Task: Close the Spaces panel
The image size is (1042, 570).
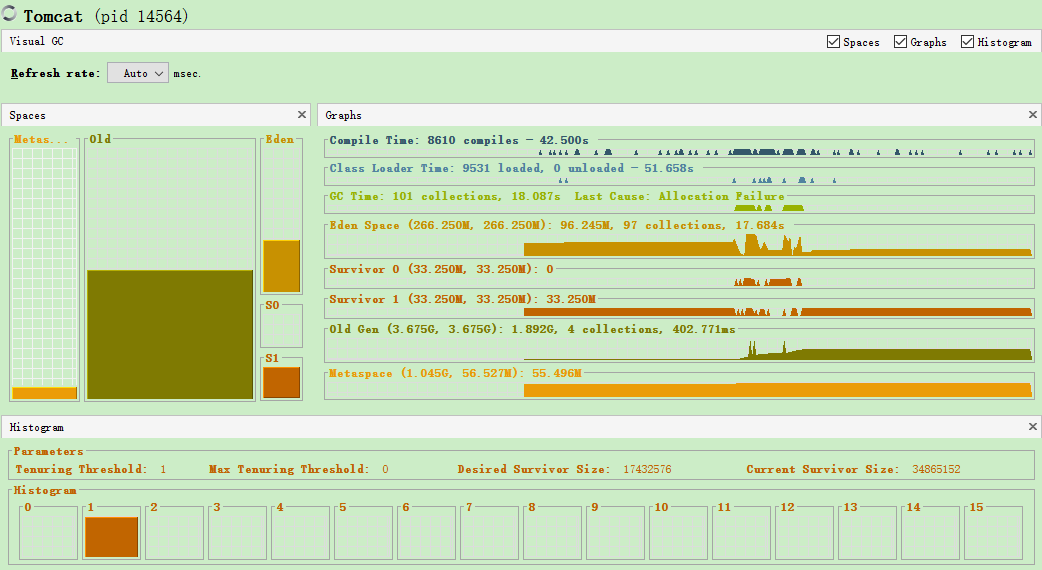Action: (x=302, y=115)
